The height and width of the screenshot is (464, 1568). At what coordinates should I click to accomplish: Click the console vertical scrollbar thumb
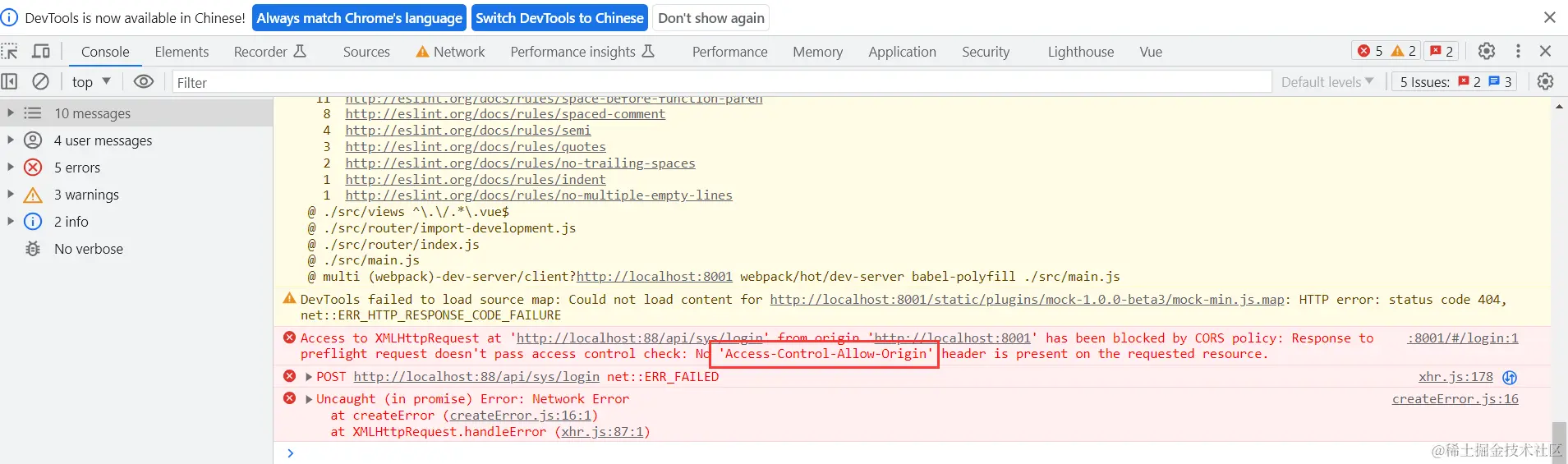click(1559, 443)
